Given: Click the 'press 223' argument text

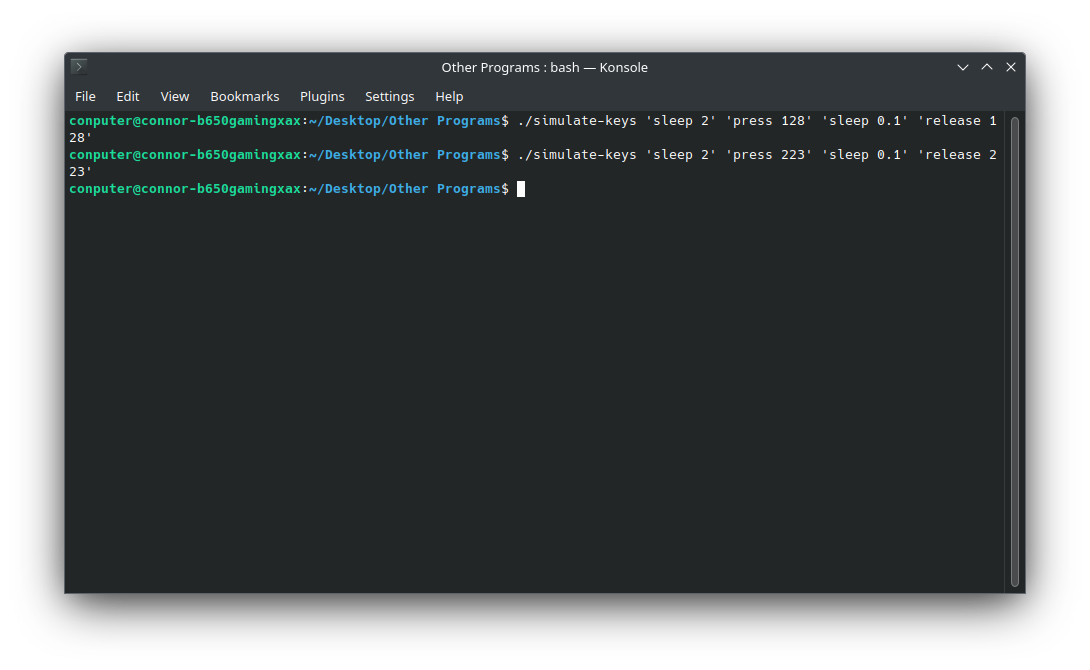Looking at the screenshot, I should pyautogui.click(x=769, y=155).
